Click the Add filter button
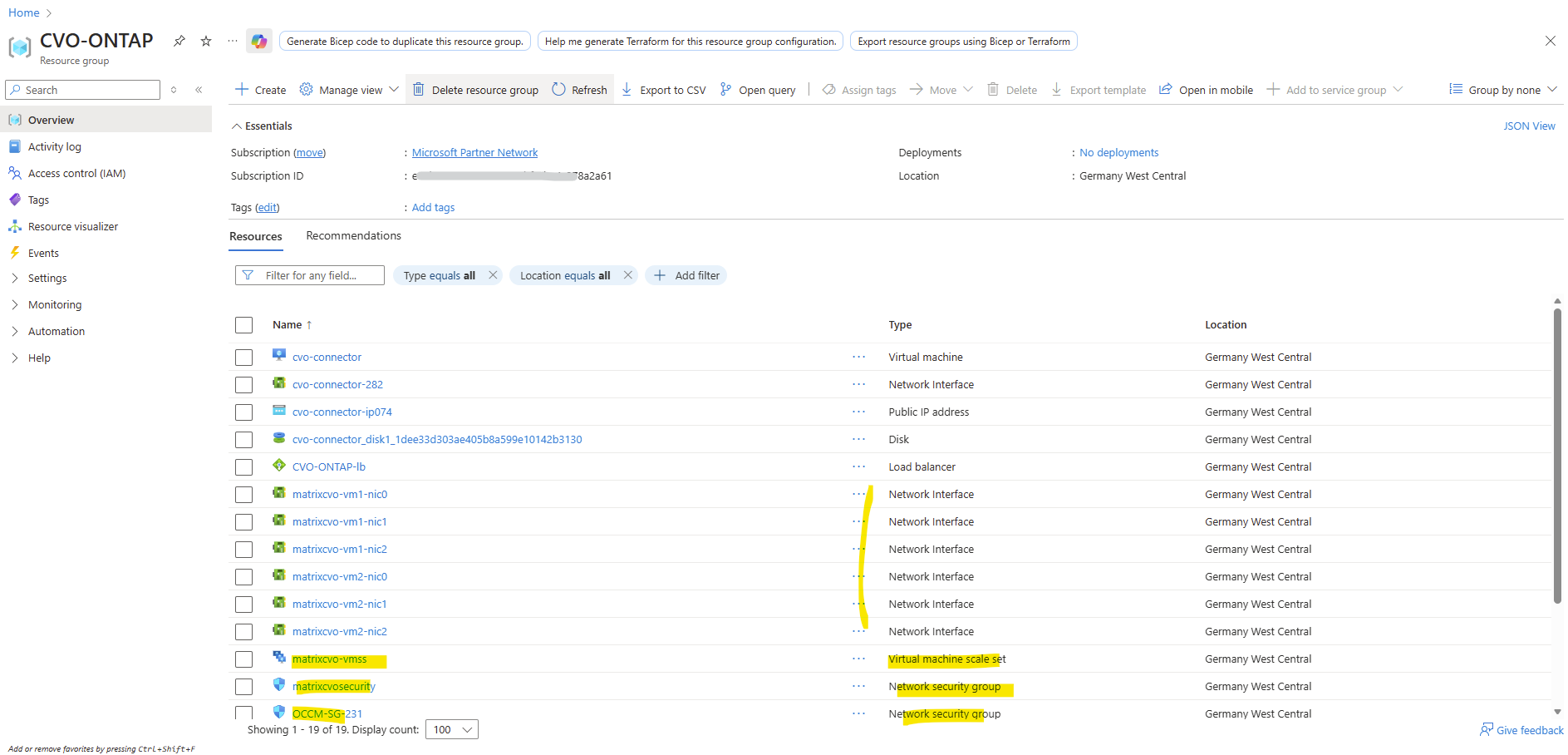 (x=686, y=276)
